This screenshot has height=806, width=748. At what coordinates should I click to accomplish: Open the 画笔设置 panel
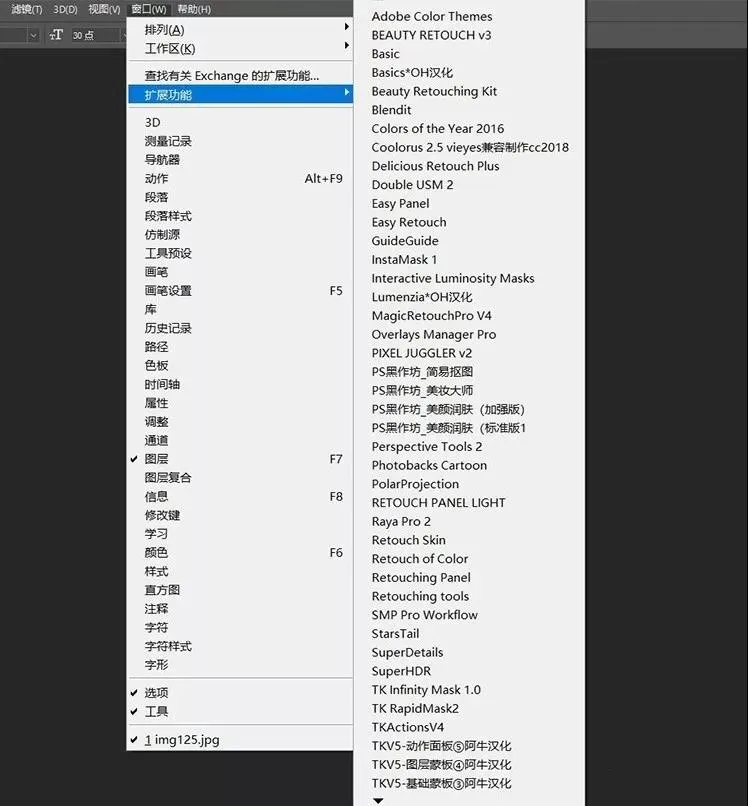point(240,290)
